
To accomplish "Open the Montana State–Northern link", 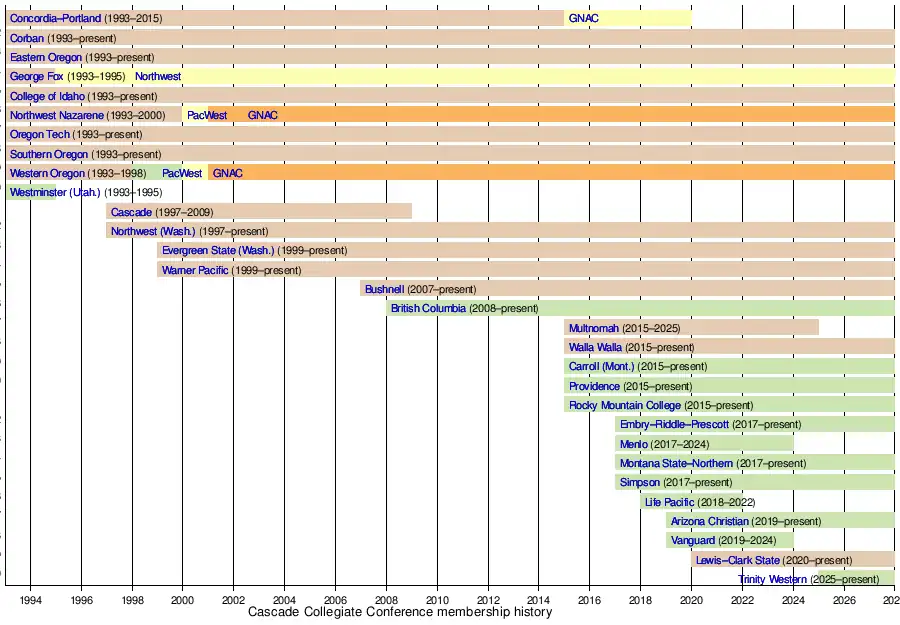I will tap(676, 463).
